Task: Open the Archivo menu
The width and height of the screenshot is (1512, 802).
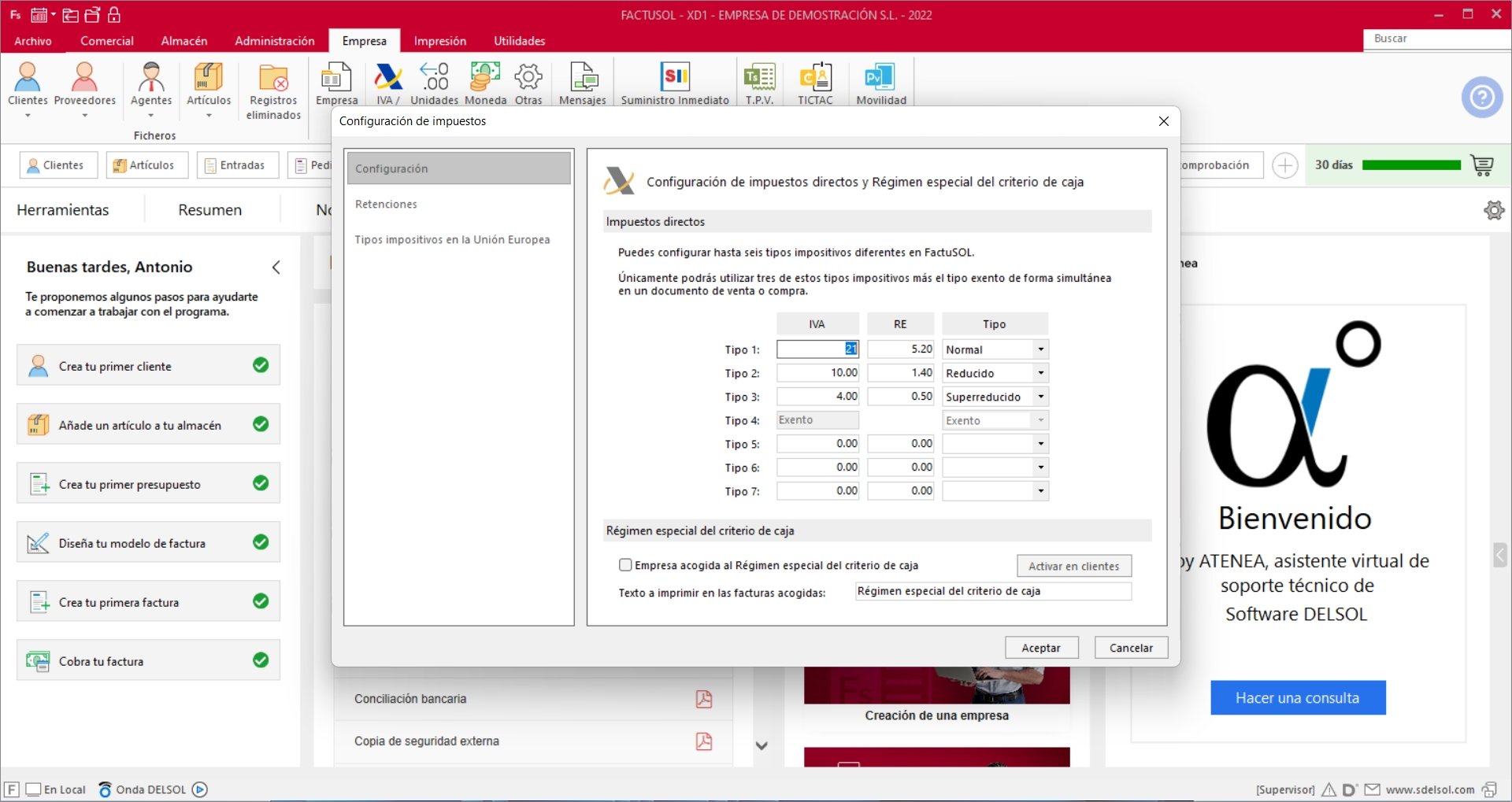Action: click(33, 41)
